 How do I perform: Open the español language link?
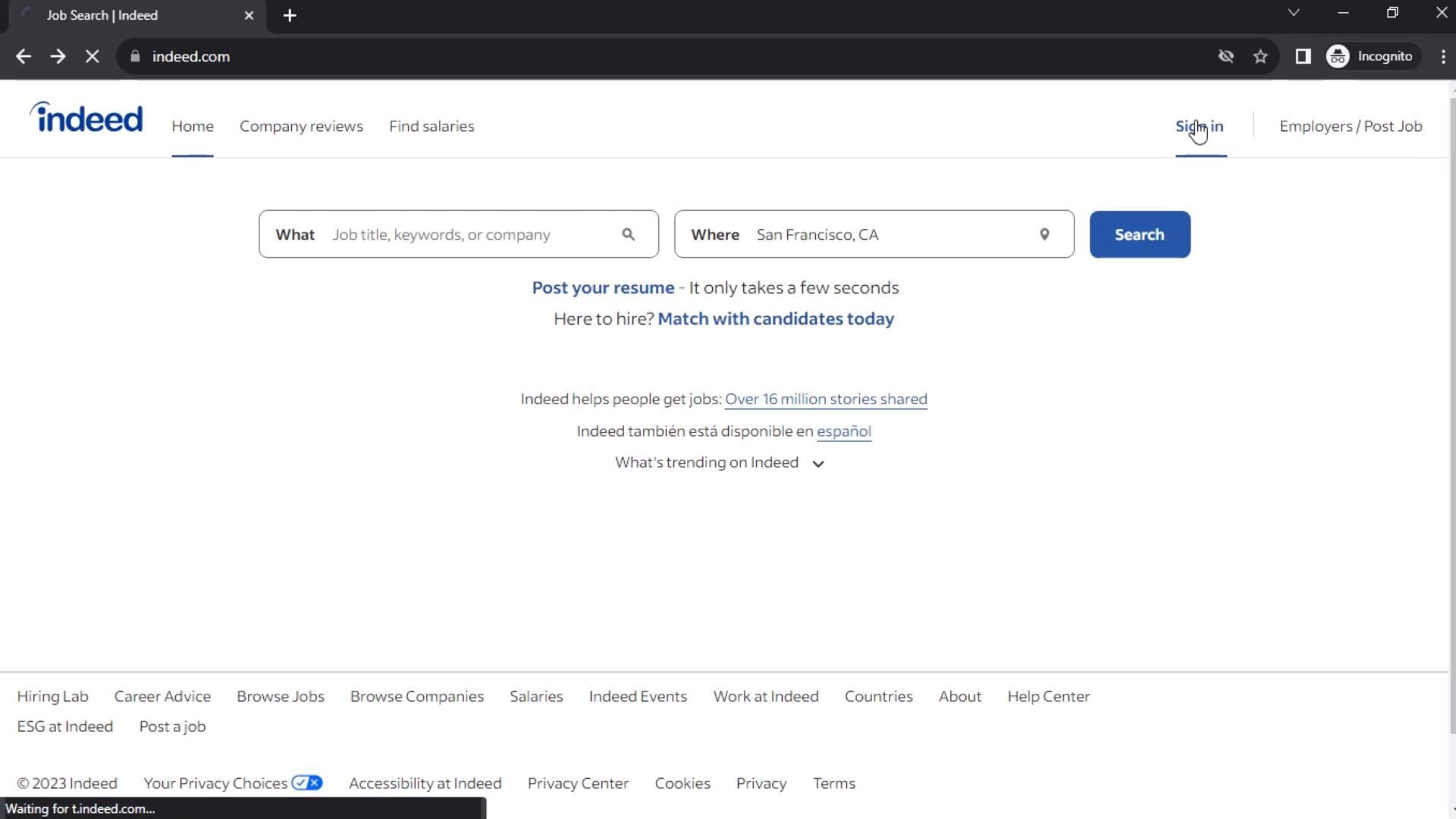843,431
